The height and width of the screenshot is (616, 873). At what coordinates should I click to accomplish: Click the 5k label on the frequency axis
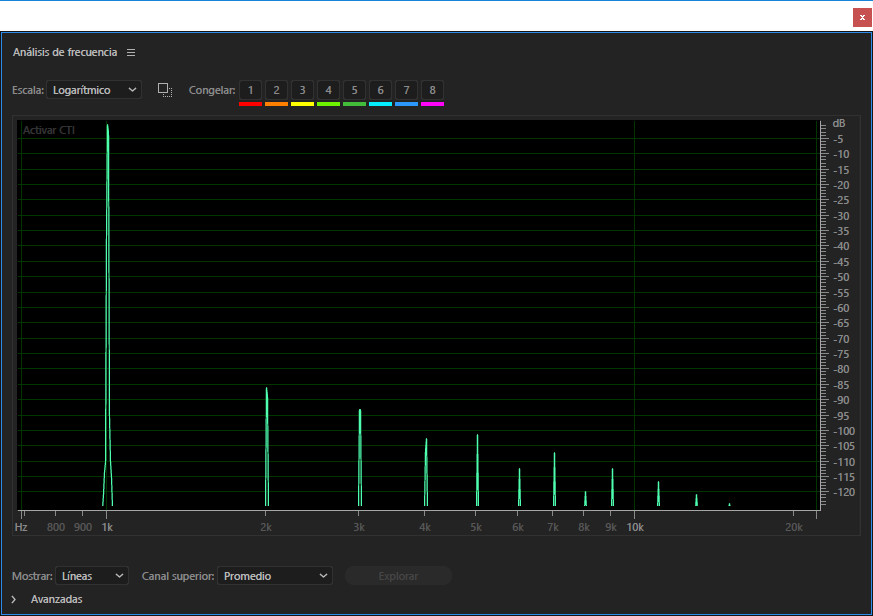[476, 527]
